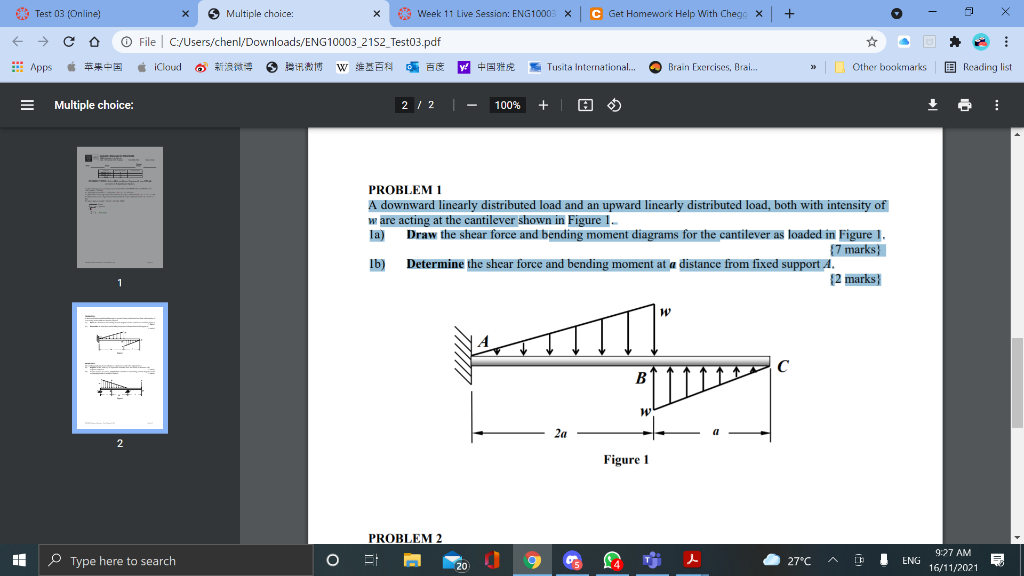The width and height of the screenshot is (1024, 576).
Task: Bookmark this page via the star icon
Action: 872,42
